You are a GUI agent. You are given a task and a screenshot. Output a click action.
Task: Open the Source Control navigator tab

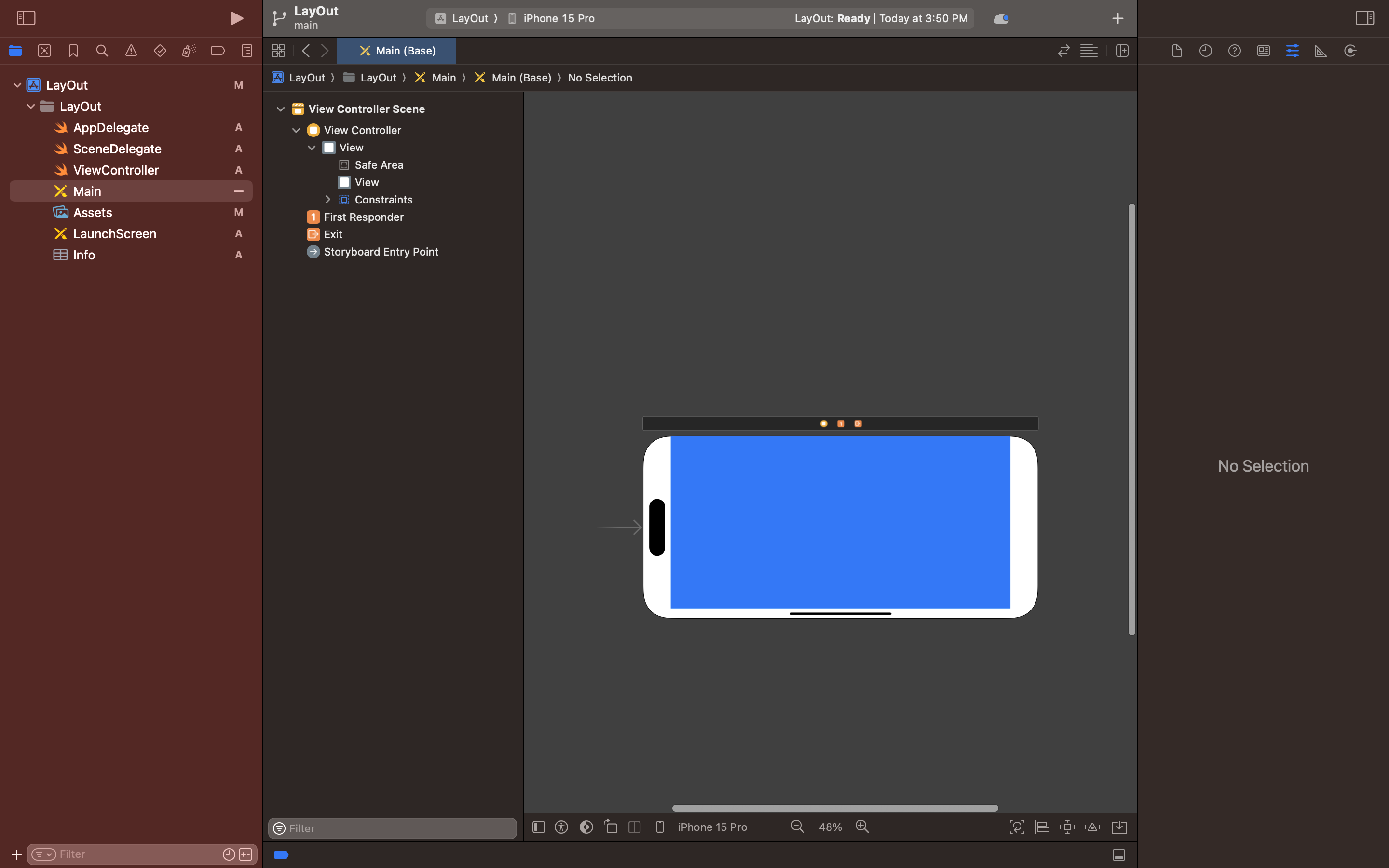point(44,51)
